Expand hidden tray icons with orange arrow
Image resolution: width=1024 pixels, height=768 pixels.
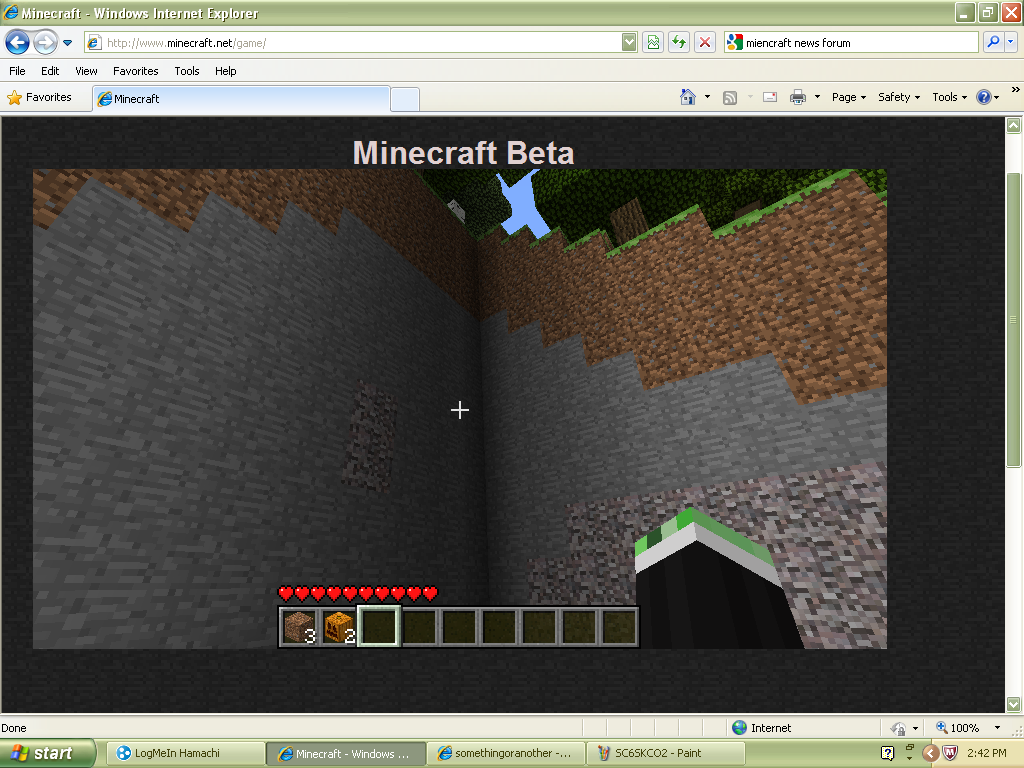(x=931, y=754)
